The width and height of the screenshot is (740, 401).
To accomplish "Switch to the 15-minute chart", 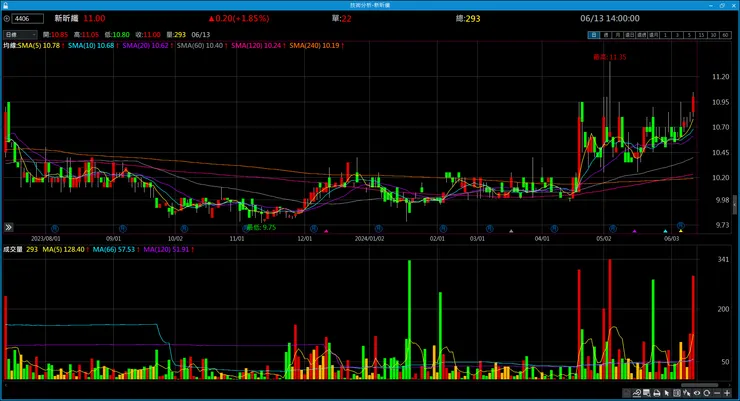I will [701, 35].
